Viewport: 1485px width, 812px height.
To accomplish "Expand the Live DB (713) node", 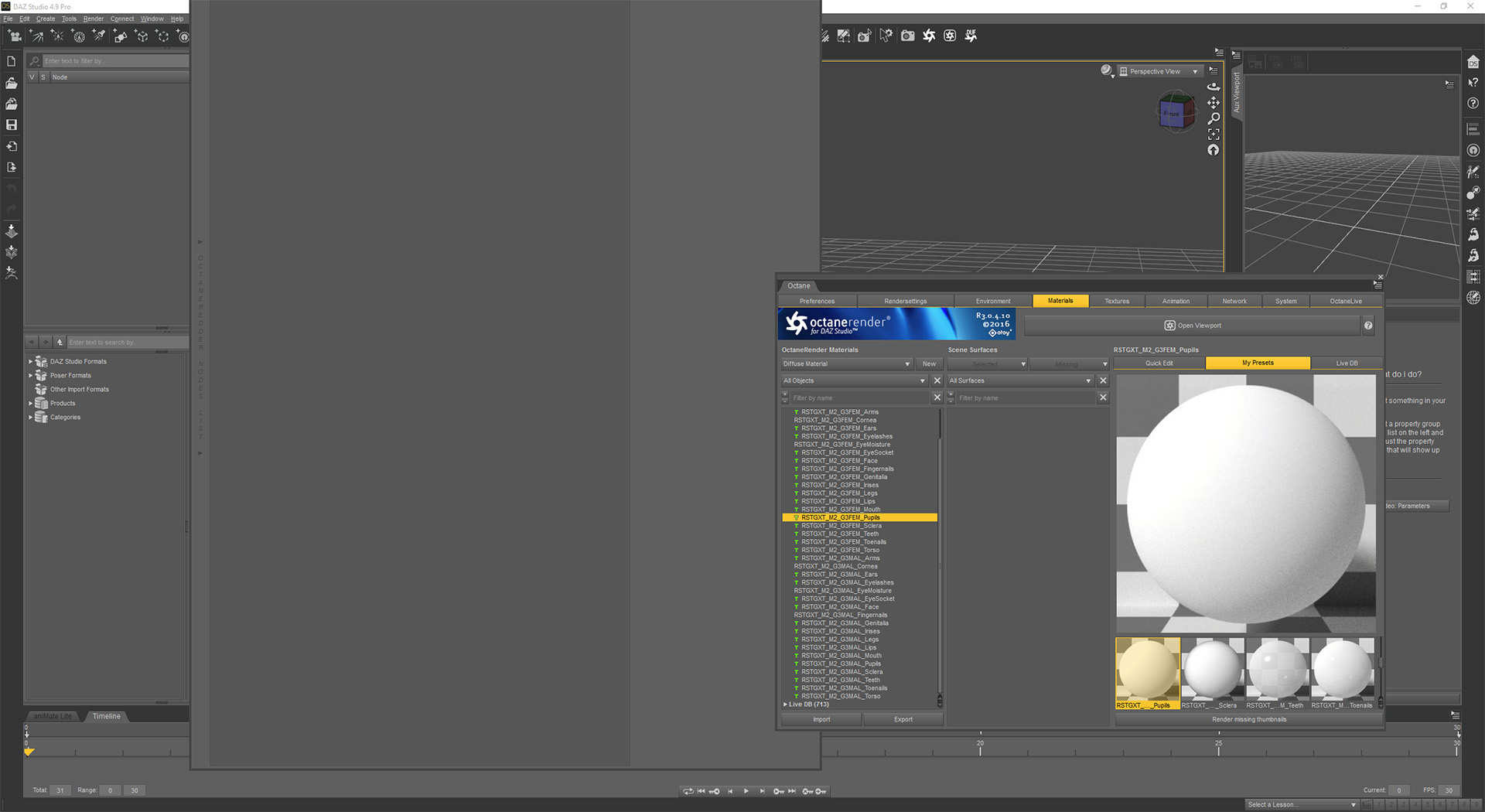I will pos(785,705).
